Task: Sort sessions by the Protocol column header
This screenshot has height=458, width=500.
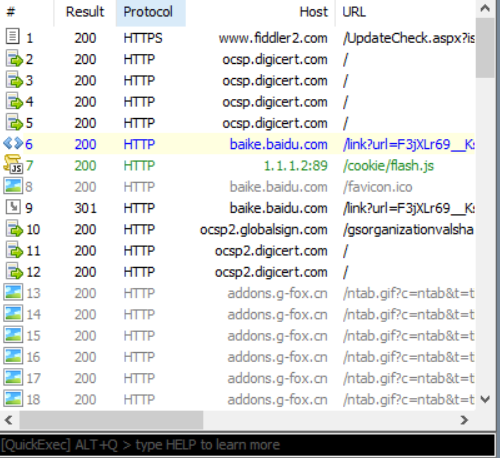Action: 151,12
